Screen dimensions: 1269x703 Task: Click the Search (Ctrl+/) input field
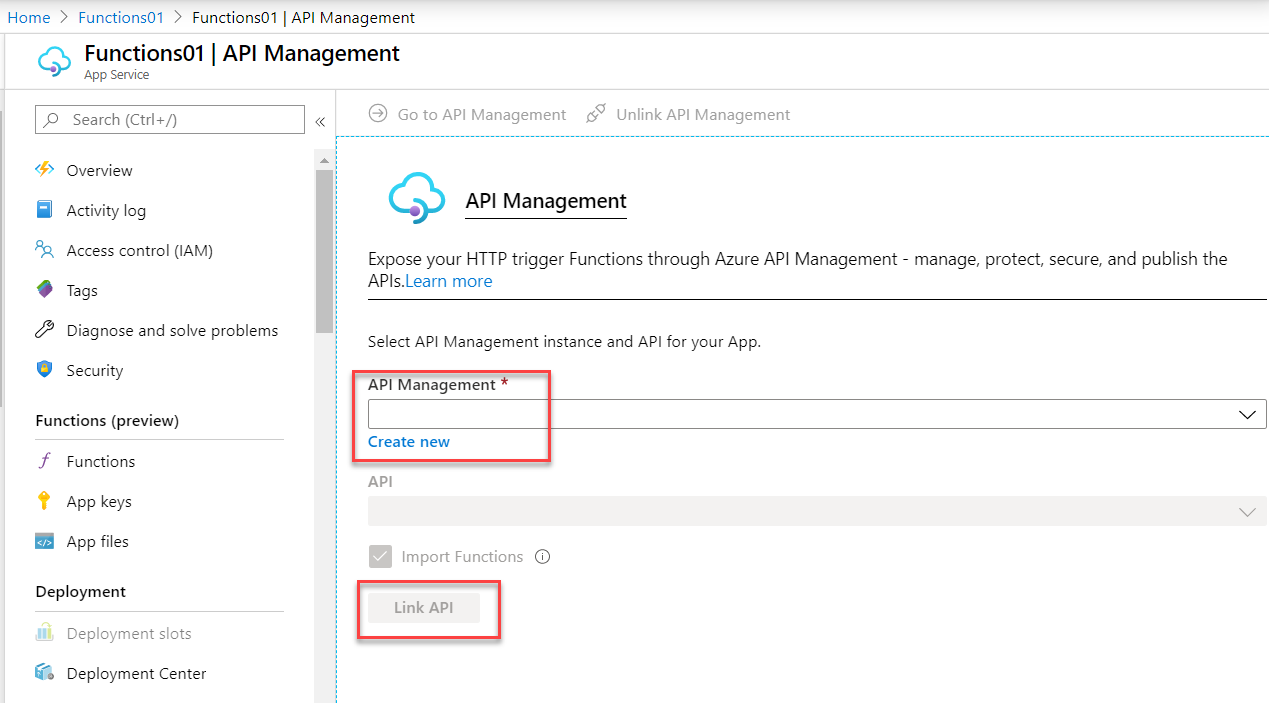click(170, 119)
